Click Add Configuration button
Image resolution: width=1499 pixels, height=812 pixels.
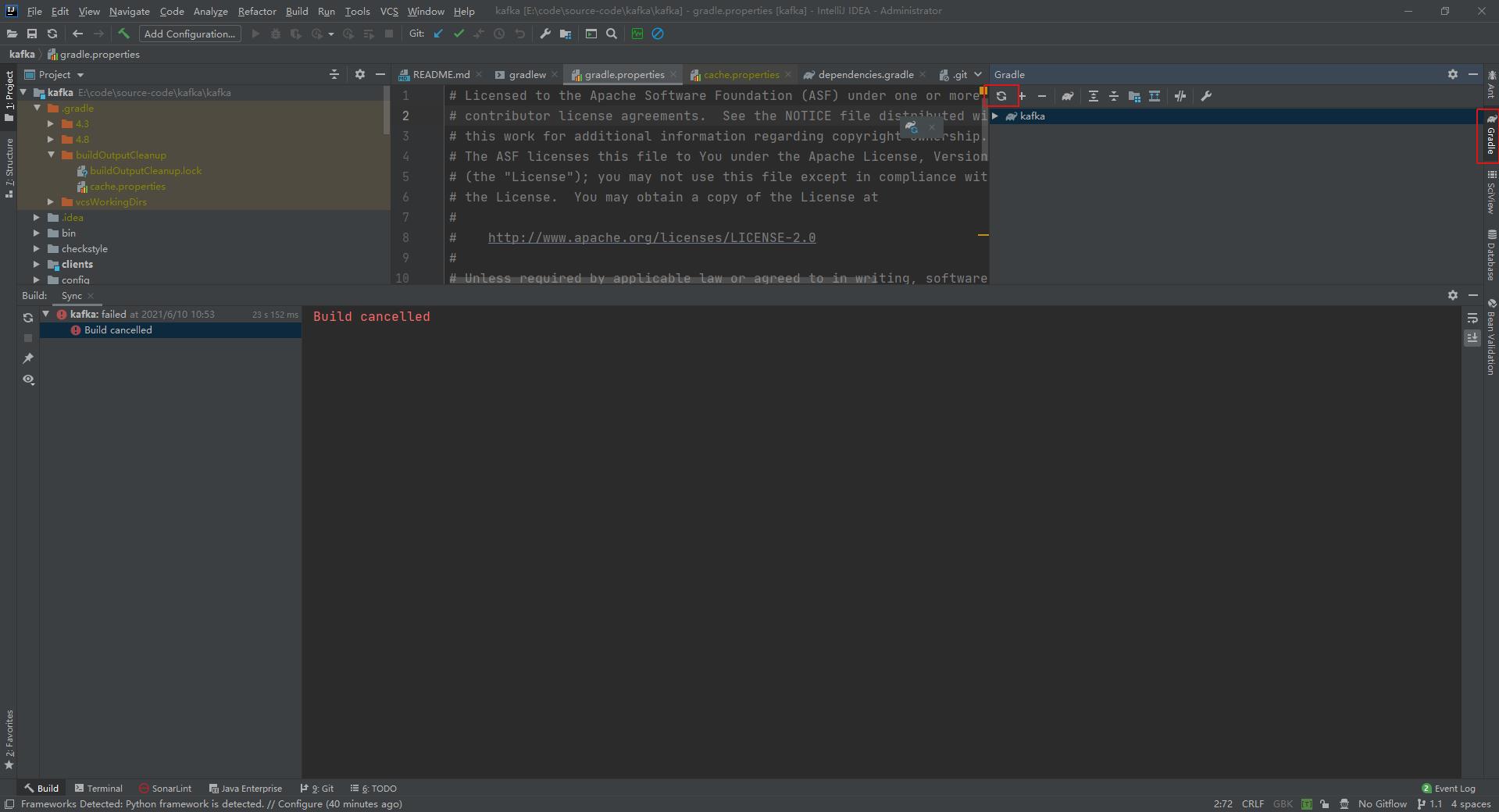[190, 34]
